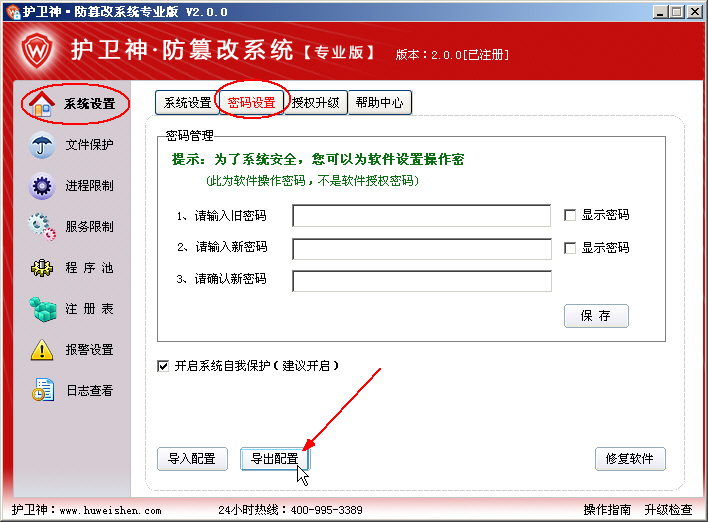The height and width of the screenshot is (522, 708).
Task: Open 日志查看 sidebar label
Action: coord(89,391)
